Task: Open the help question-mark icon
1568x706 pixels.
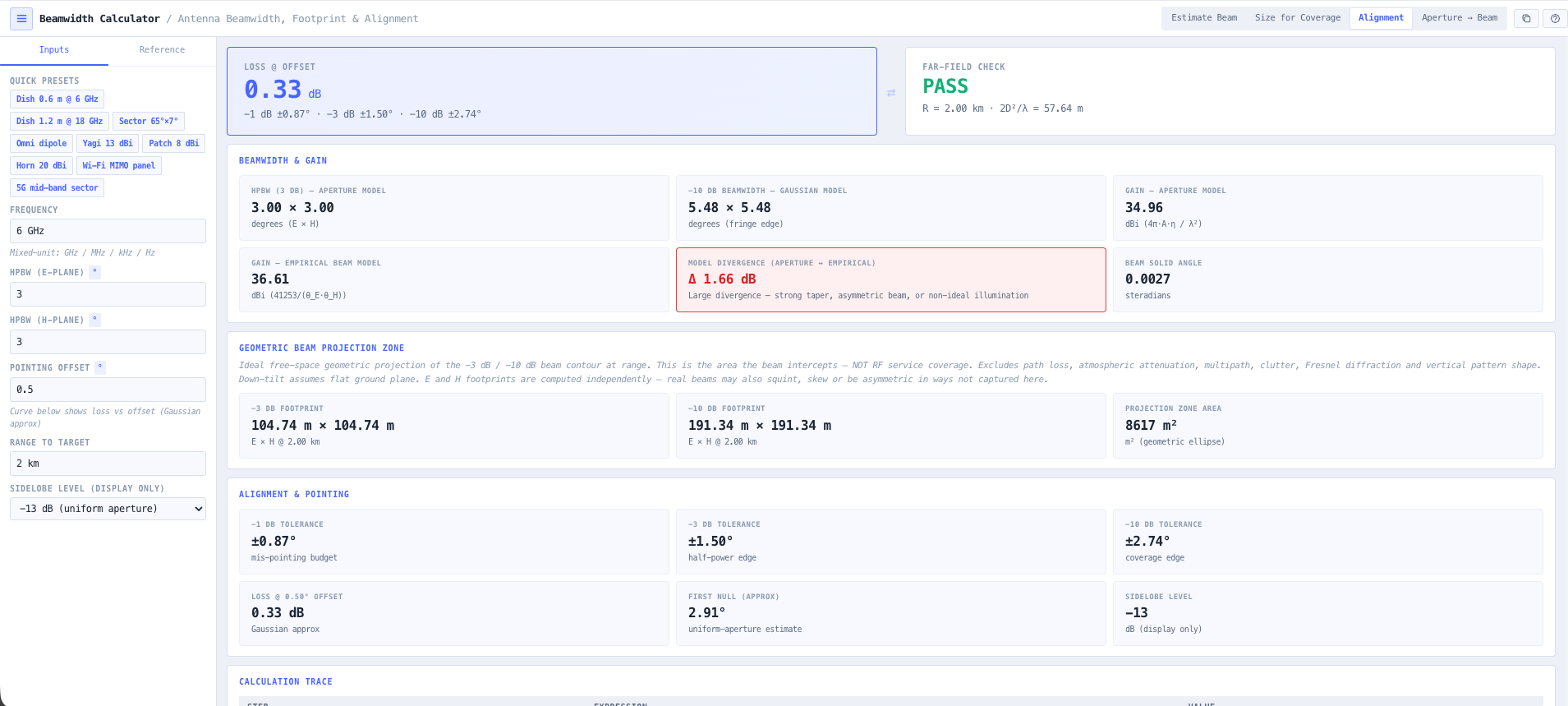Action: (x=1555, y=18)
